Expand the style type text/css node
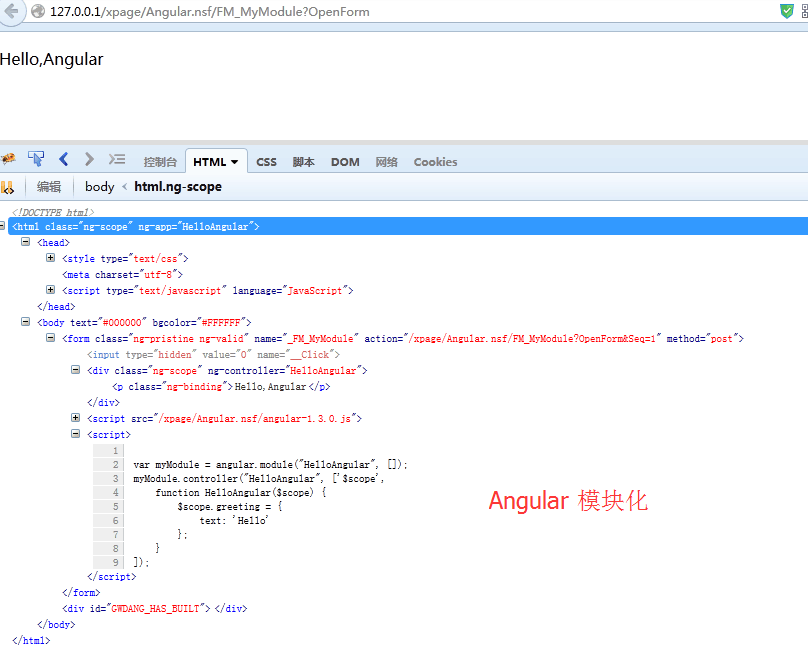Image resolution: width=808 pixels, height=653 pixels. 50,258
